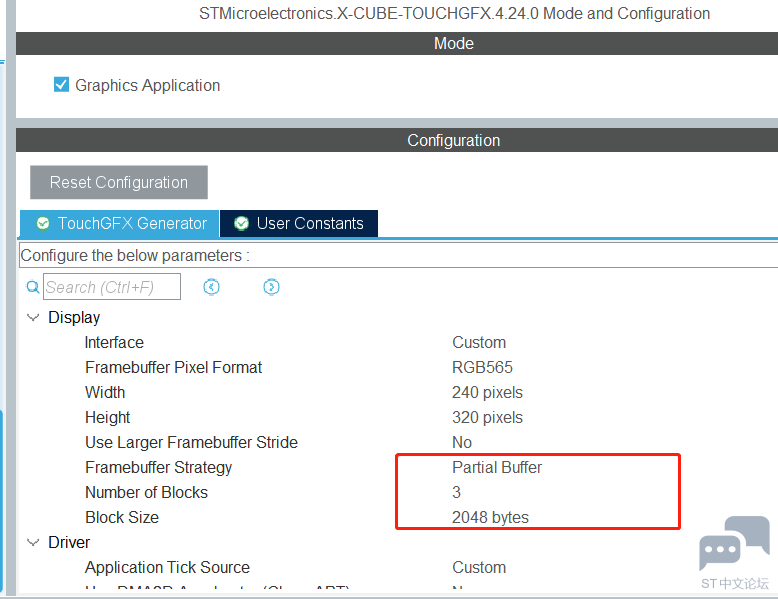Screen dimensions: 778x599
Task: Select the Framebuffer Strategy label
Action: point(158,467)
